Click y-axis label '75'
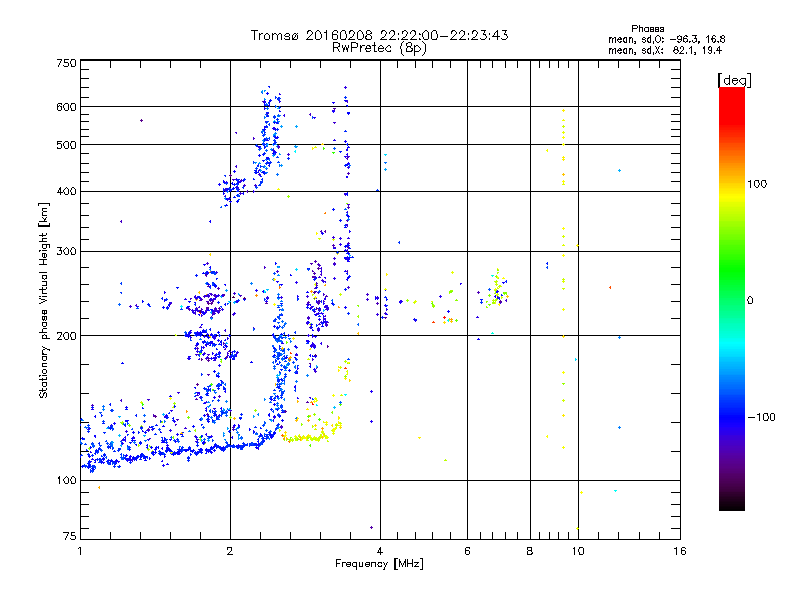Image resolution: width=800 pixels, height=600 pixels. click(x=70, y=536)
